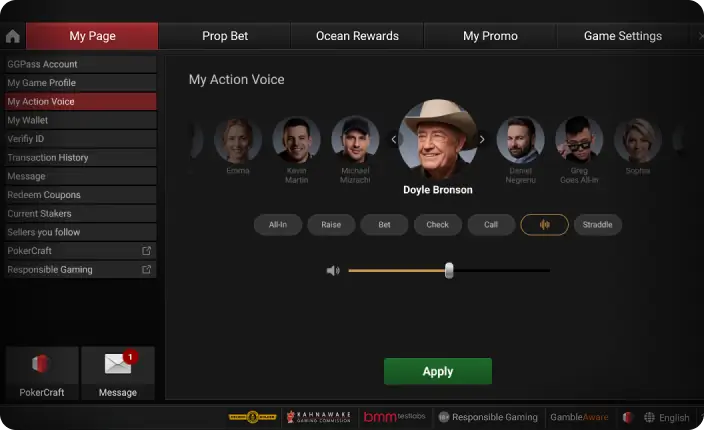Click the gold badge logo in footer
The width and height of the screenshot is (704, 430).
(252, 417)
